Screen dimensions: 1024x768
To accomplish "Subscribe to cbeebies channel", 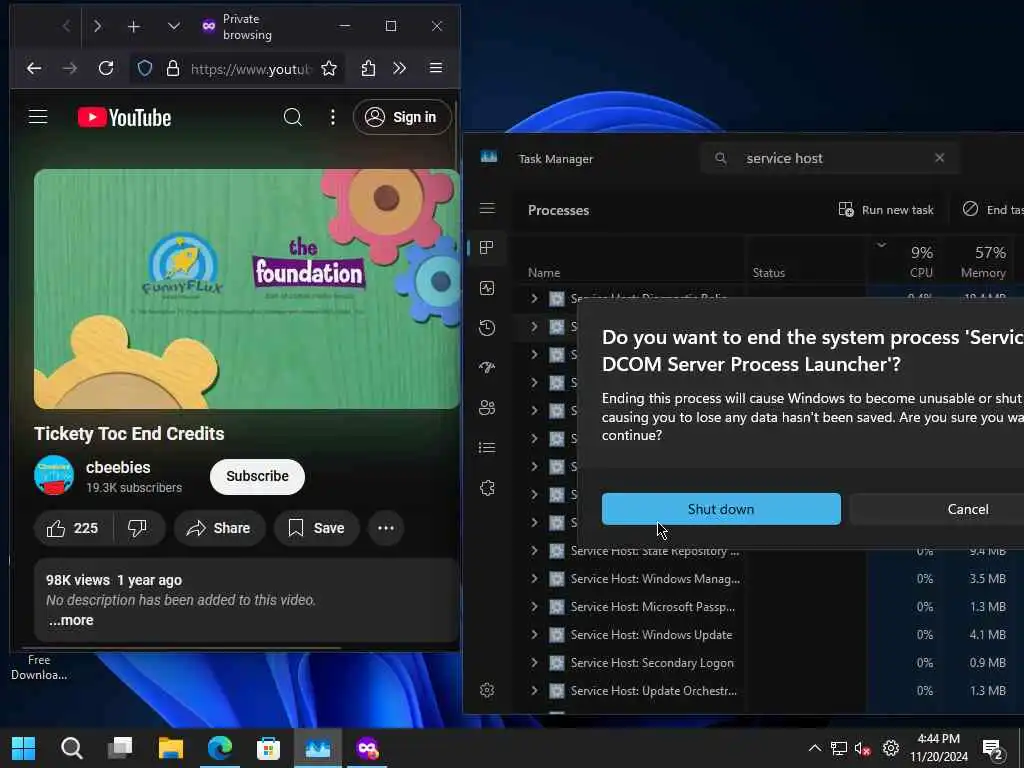I will [257, 477].
